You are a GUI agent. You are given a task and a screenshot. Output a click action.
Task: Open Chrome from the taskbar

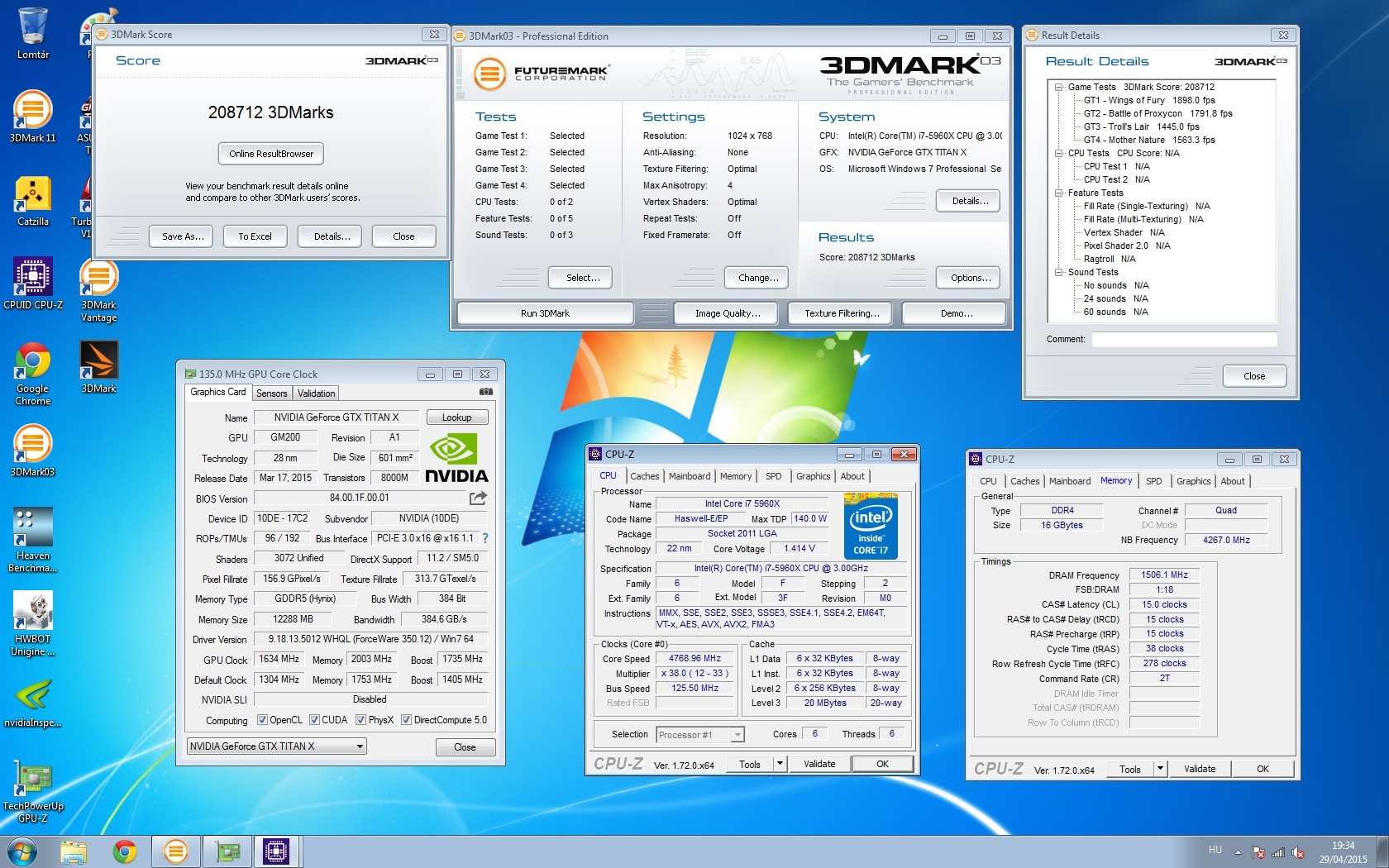125,851
